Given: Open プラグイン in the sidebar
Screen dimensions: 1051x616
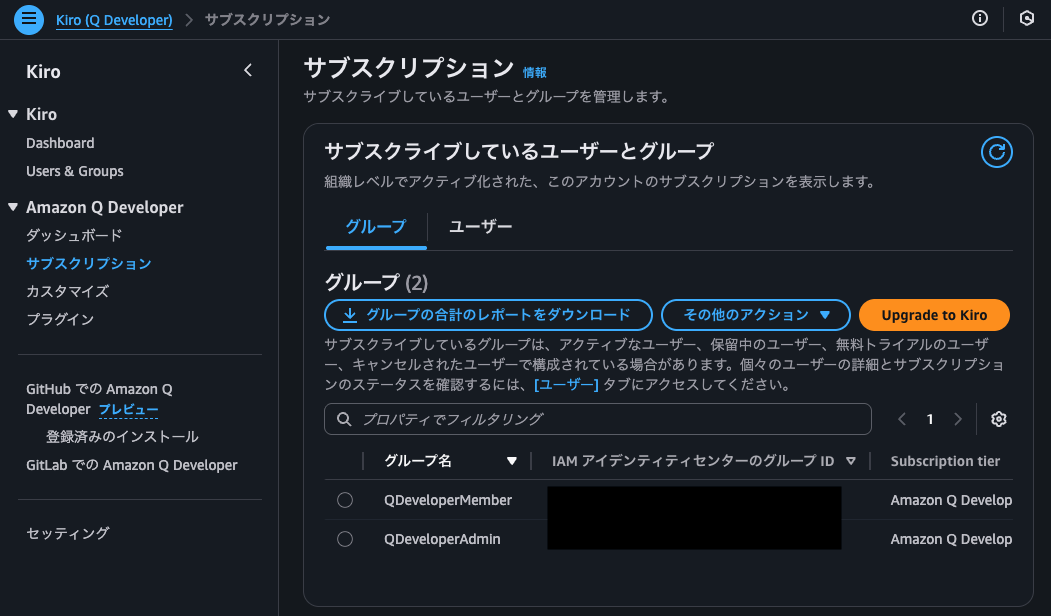Looking at the screenshot, I should coord(60,320).
